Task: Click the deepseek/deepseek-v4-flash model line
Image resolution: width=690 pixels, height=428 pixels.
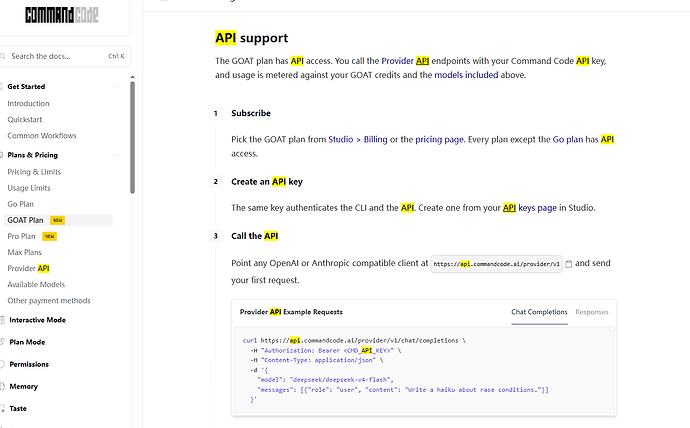Action: (325, 380)
